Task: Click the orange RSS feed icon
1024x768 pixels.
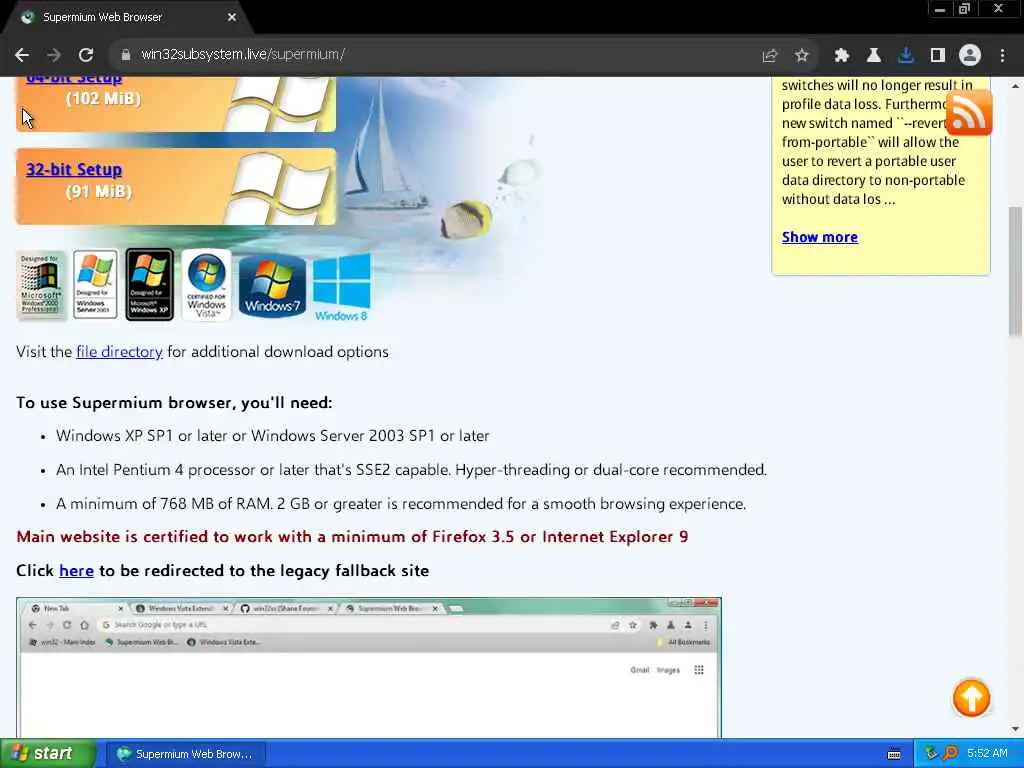Action: click(x=969, y=112)
